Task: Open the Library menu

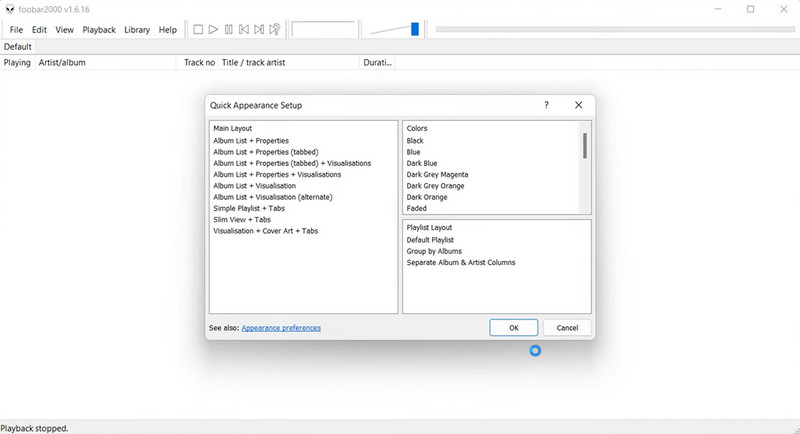Action: tap(137, 30)
